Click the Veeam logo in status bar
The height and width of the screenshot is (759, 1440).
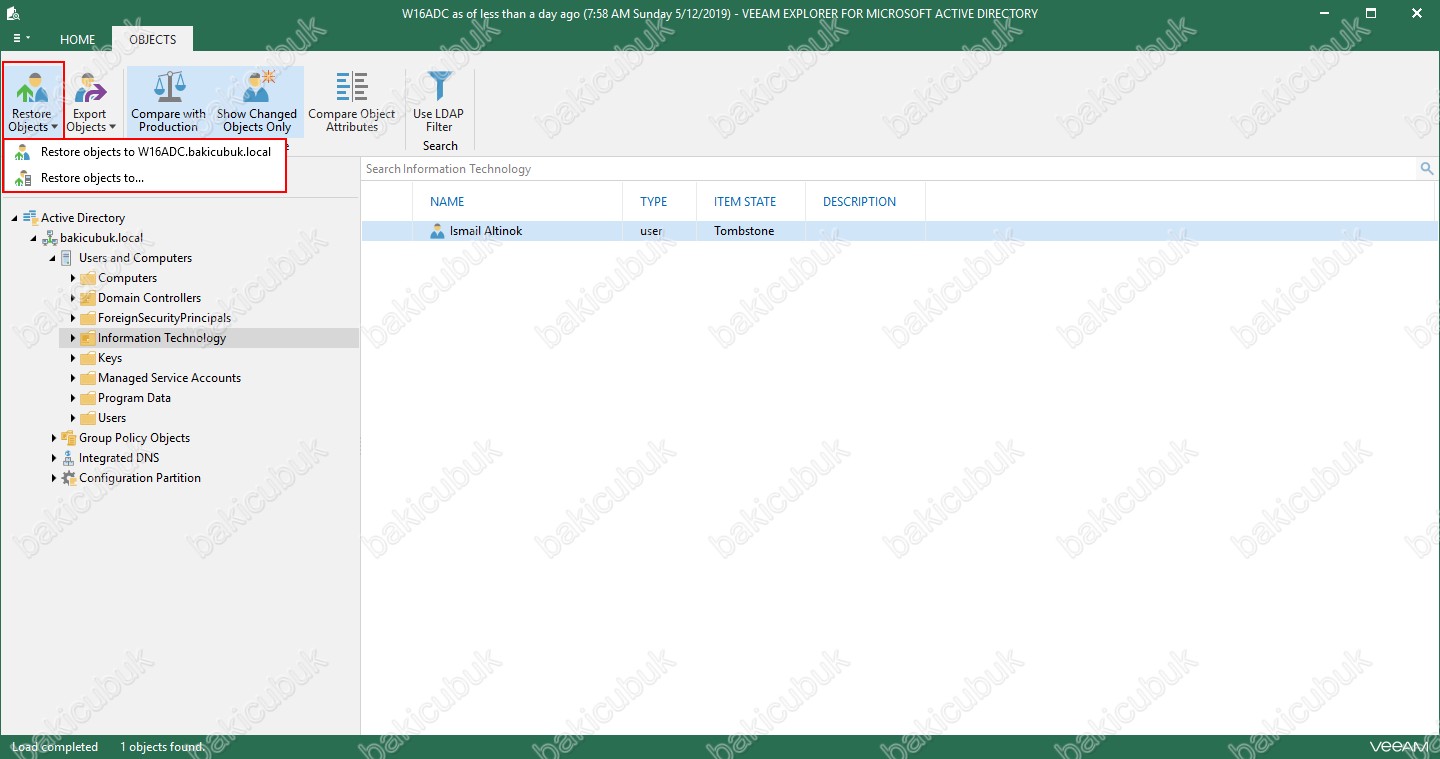1399,747
